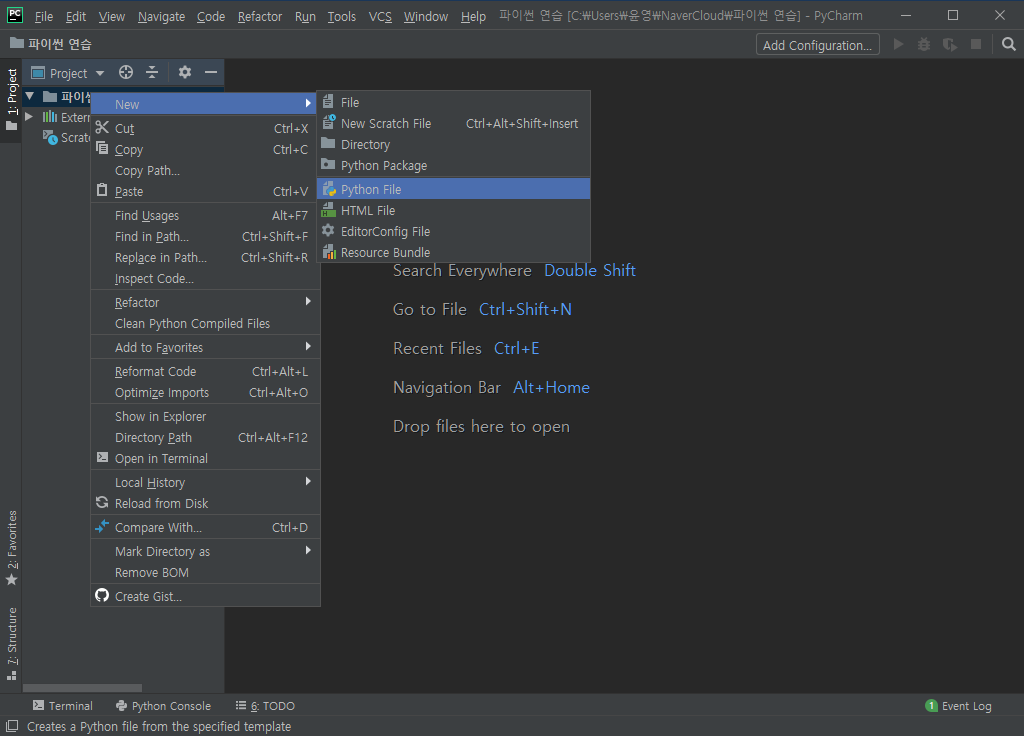Open Search Everywhere magnifier icon
This screenshot has height=736, width=1024.
coord(1008,44)
